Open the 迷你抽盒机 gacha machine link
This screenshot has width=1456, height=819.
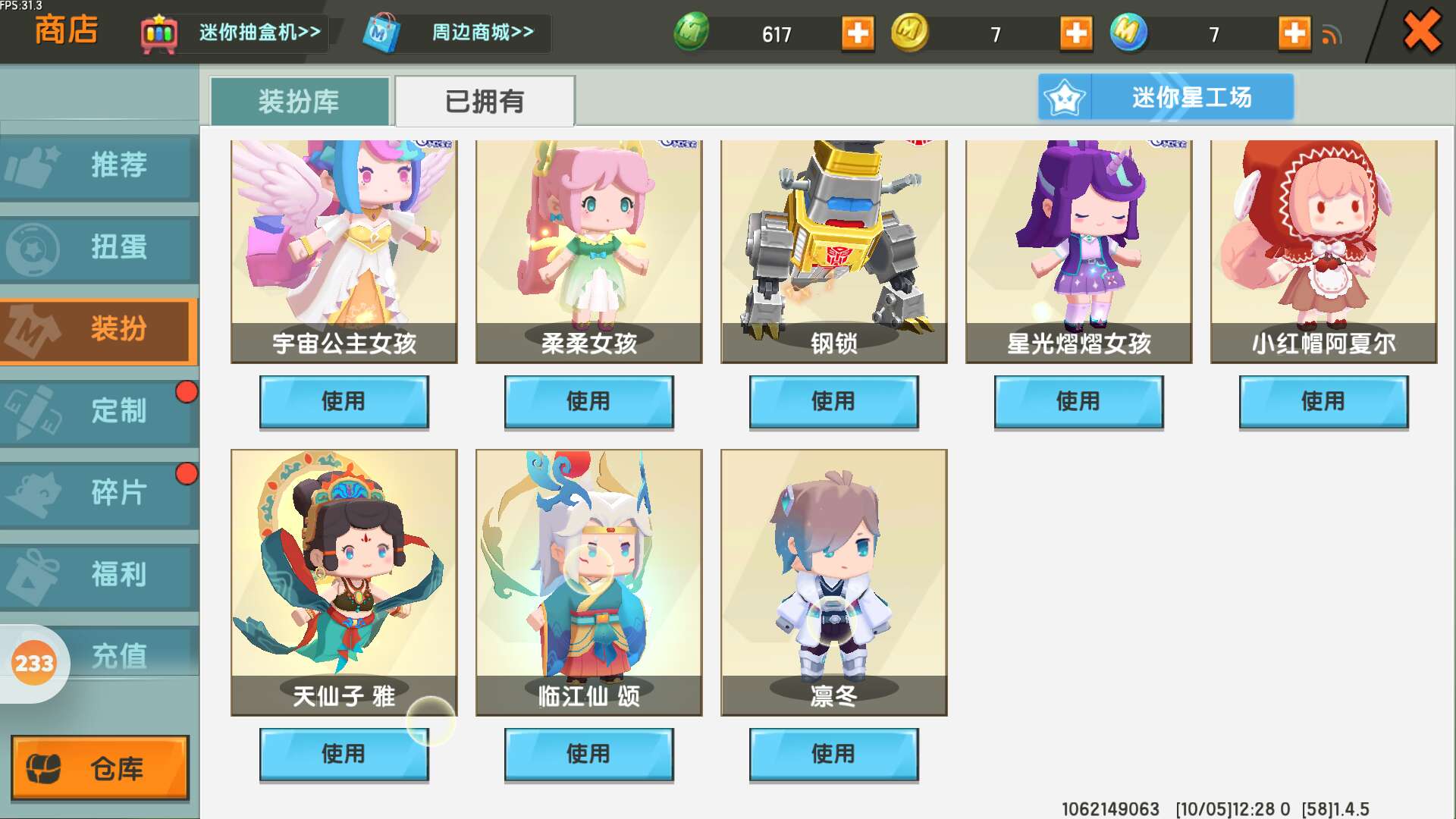pos(233,33)
